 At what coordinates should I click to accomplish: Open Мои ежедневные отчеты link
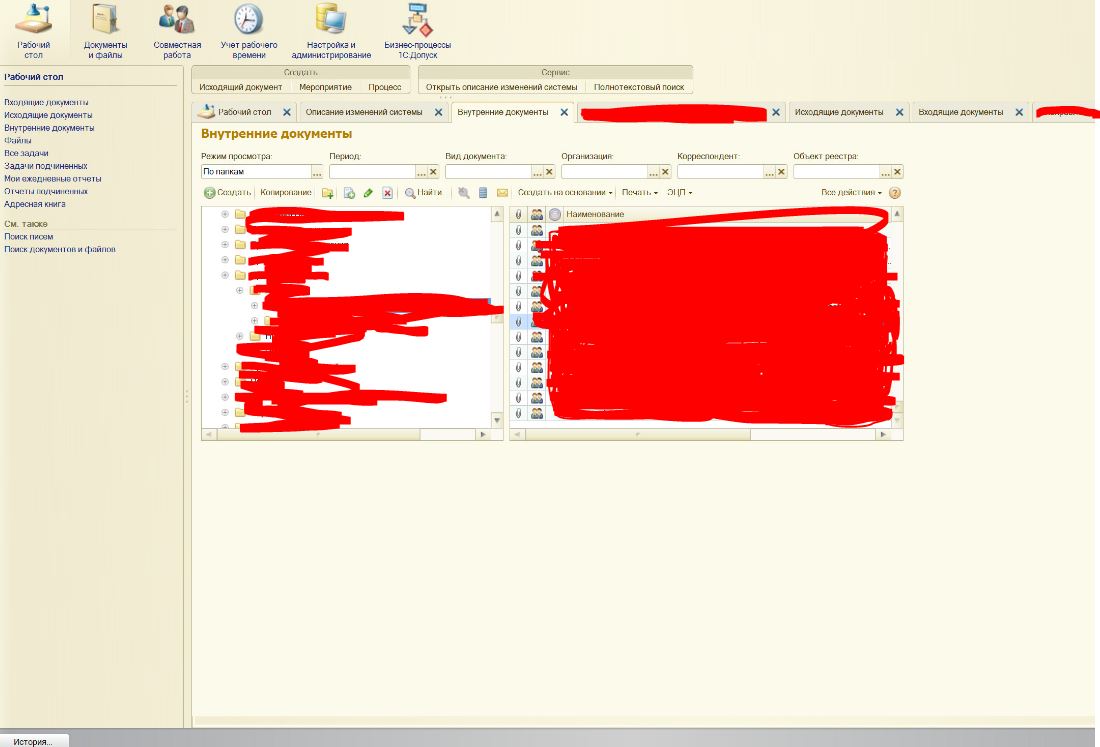pyautogui.click(x=53, y=179)
